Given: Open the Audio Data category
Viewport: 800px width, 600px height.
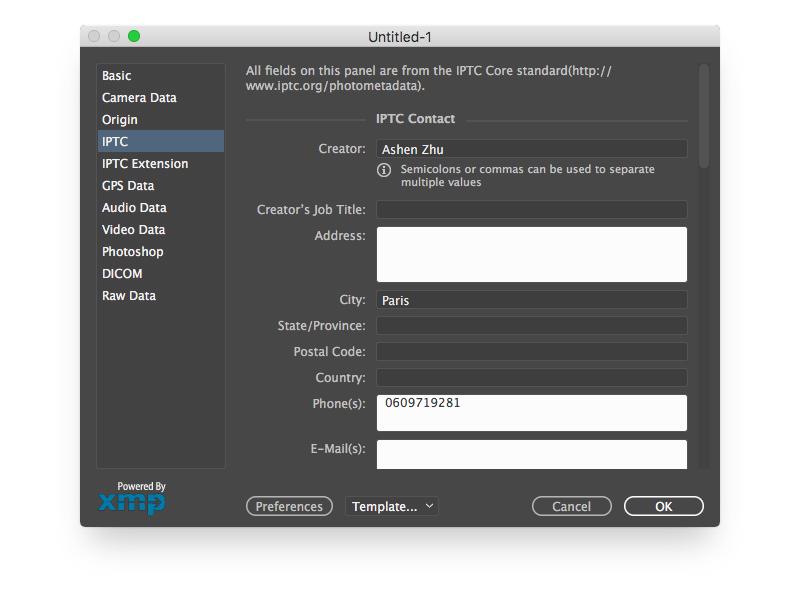Looking at the screenshot, I should (160, 207).
